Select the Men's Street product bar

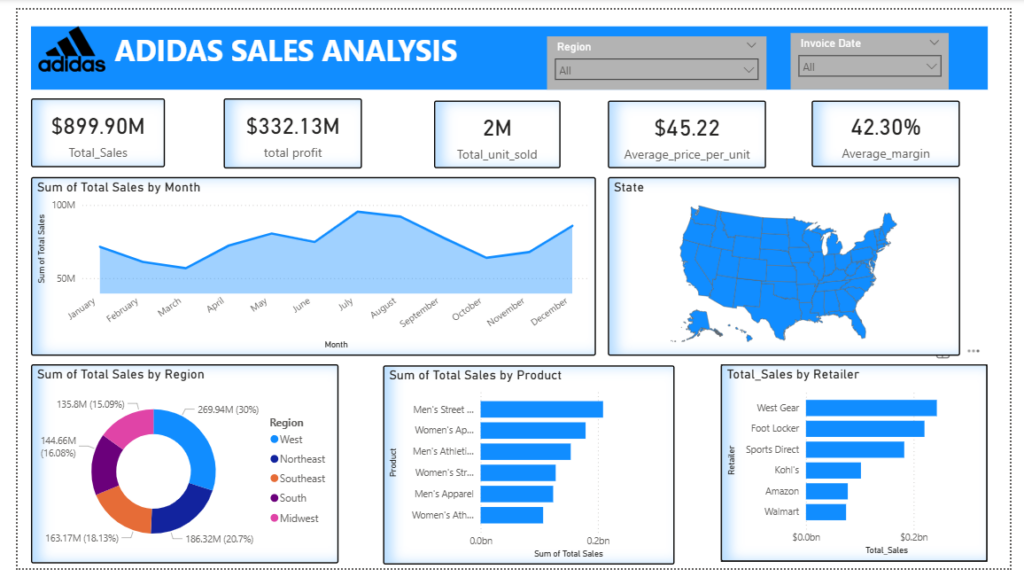click(x=541, y=409)
